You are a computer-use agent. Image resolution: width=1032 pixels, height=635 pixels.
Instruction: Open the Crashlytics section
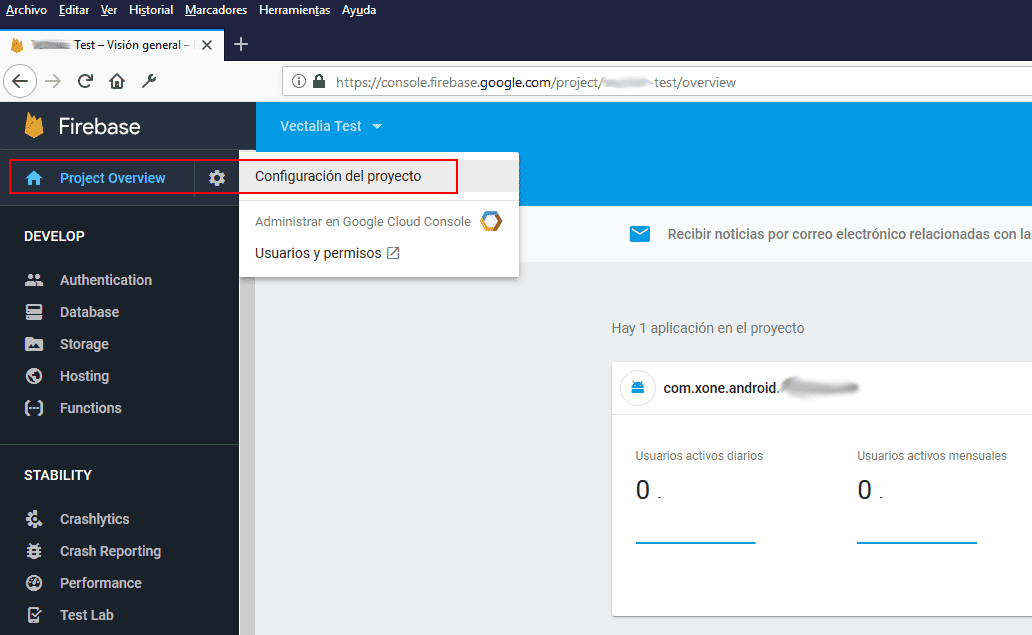pyautogui.click(x=95, y=519)
